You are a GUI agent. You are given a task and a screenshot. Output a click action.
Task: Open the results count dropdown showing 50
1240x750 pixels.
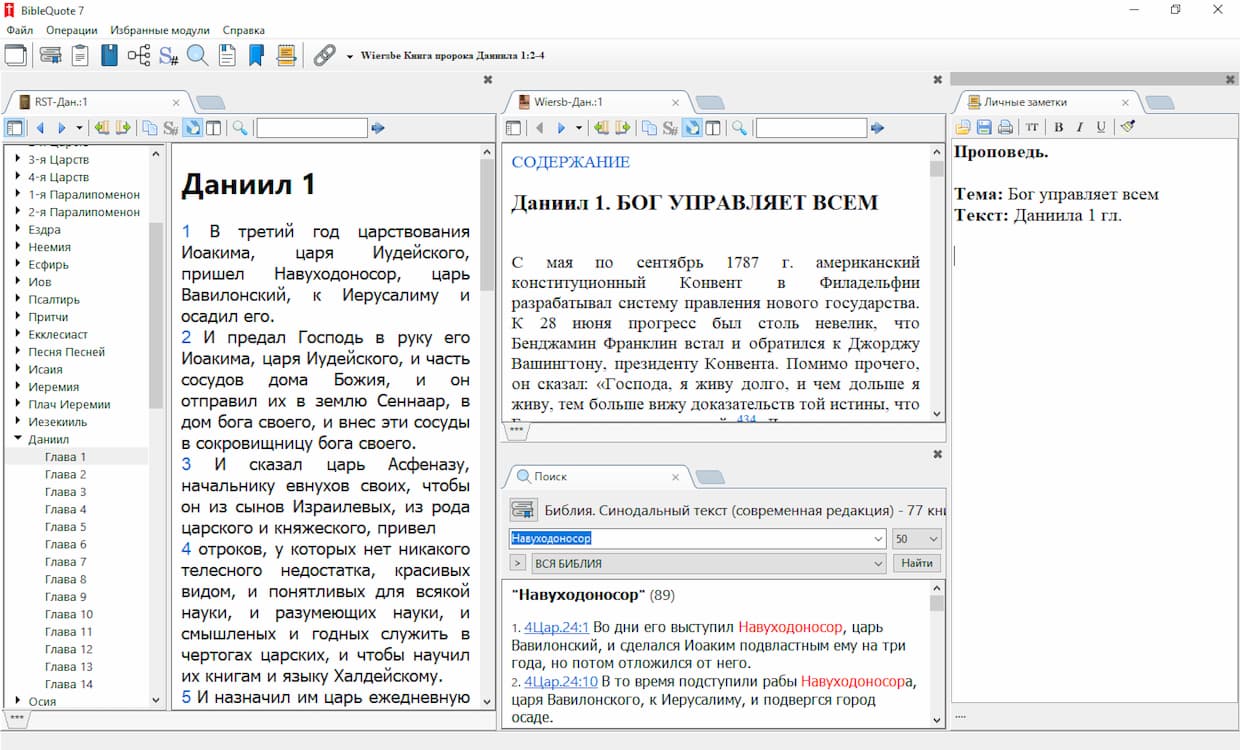916,539
